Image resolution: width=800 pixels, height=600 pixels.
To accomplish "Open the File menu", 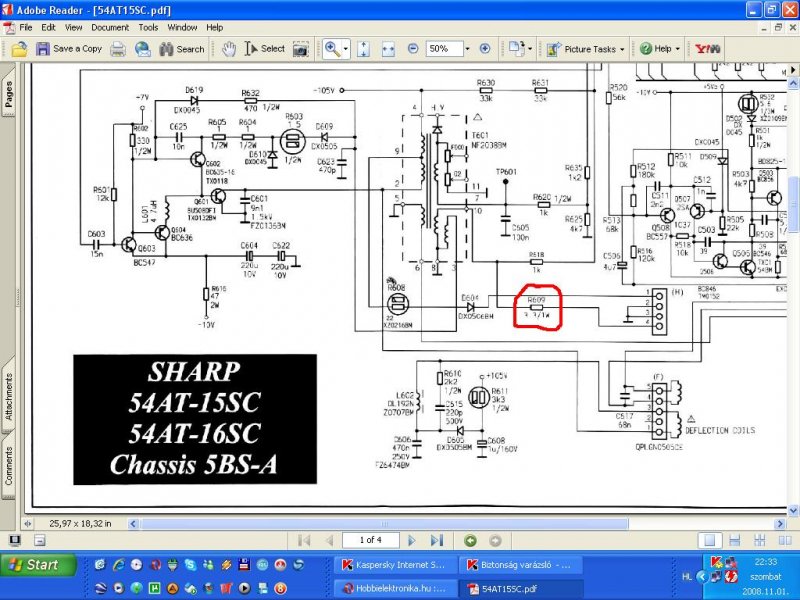I will click(26, 28).
